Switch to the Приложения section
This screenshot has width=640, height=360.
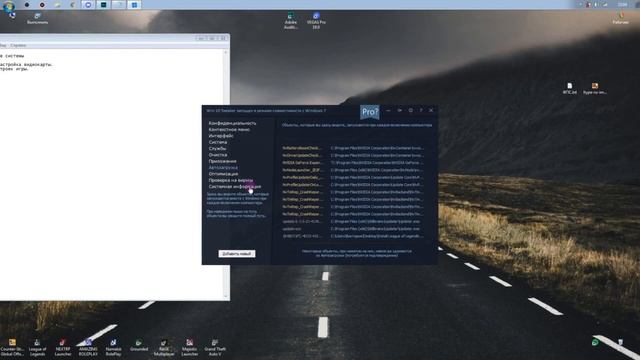pos(222,161)
